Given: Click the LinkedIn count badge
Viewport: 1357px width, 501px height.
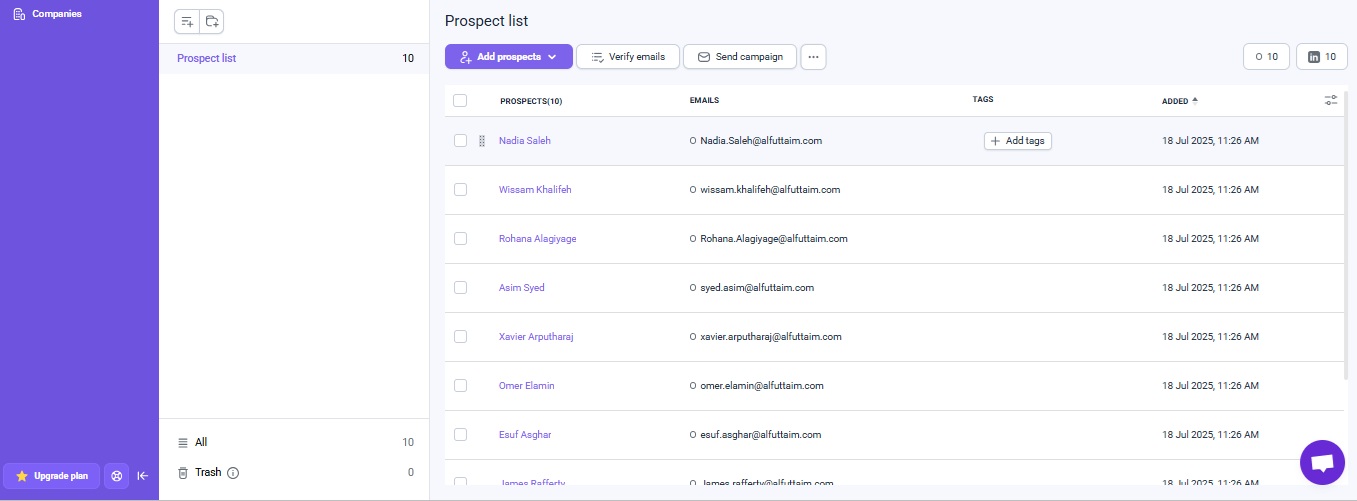Looking at the screenshot, I should 1321,57.
